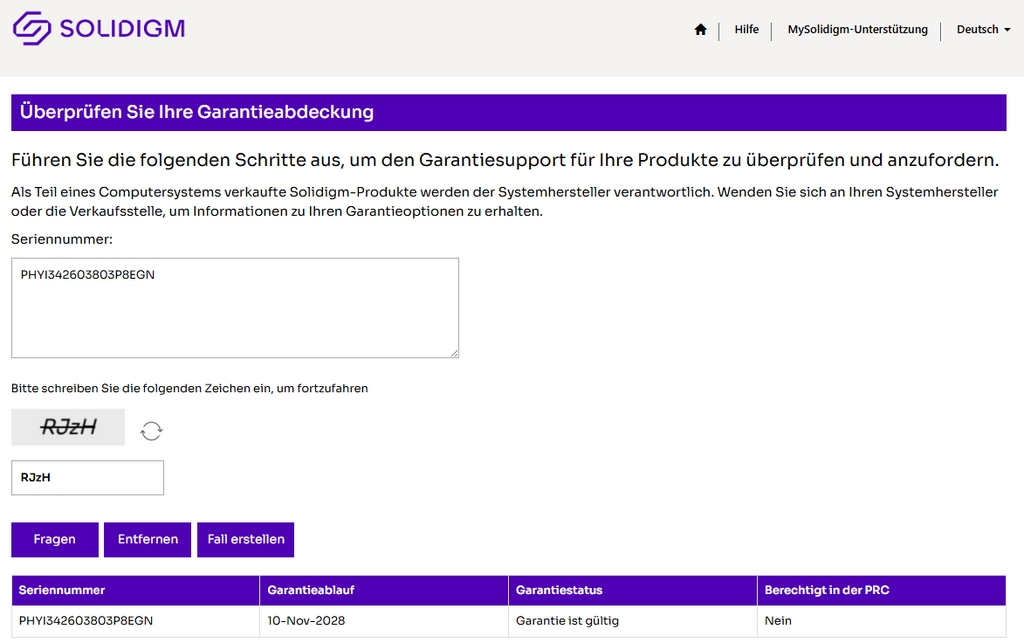Go to the home page icon
Image resolution: width=1024 pixels, height=643 pixels.
click(x=700, y=29)
